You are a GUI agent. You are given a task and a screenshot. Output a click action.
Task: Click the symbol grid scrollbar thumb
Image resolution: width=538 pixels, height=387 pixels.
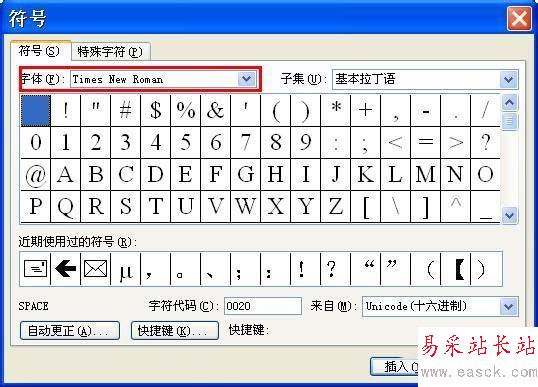(x=510, y=121)
